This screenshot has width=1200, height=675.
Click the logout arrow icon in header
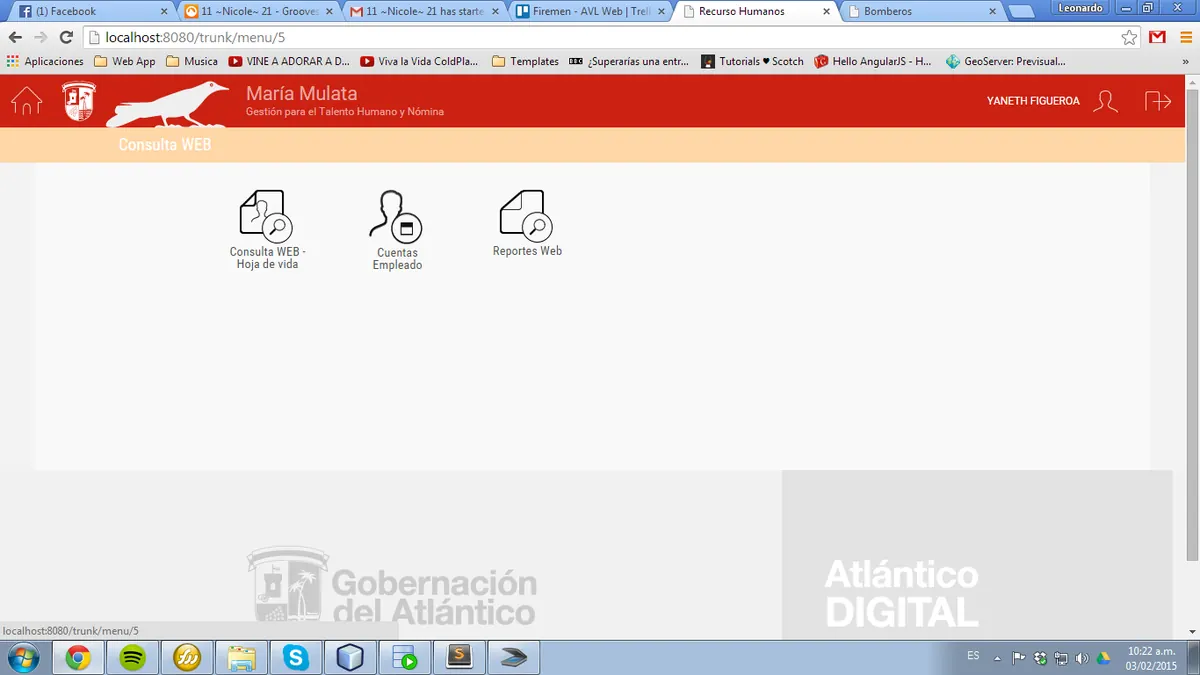[x=1158, y=101]
